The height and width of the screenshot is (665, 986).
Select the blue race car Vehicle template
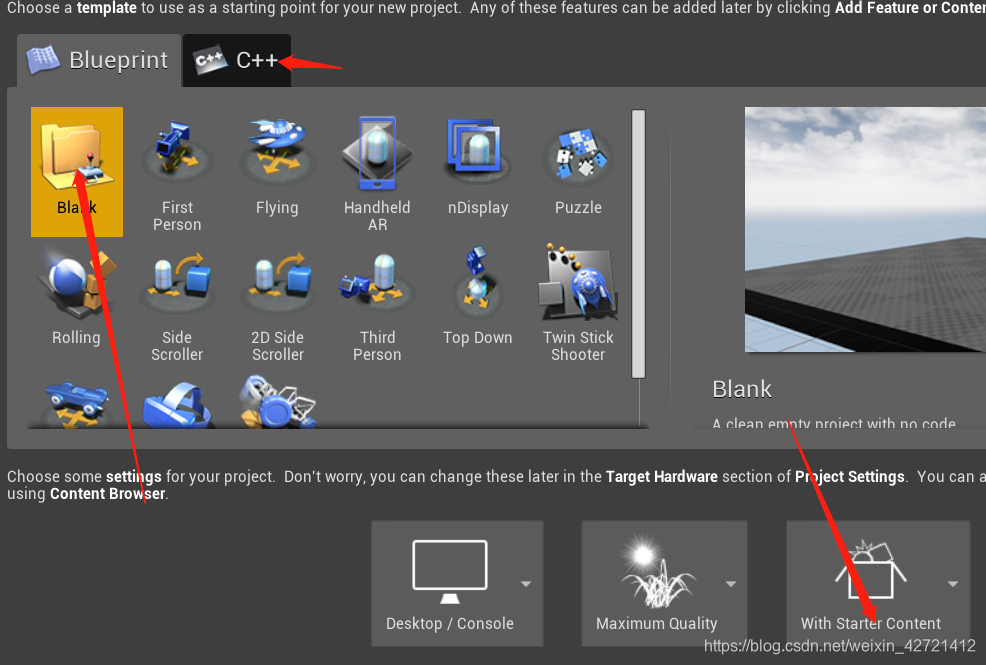(x=77, y=402)
